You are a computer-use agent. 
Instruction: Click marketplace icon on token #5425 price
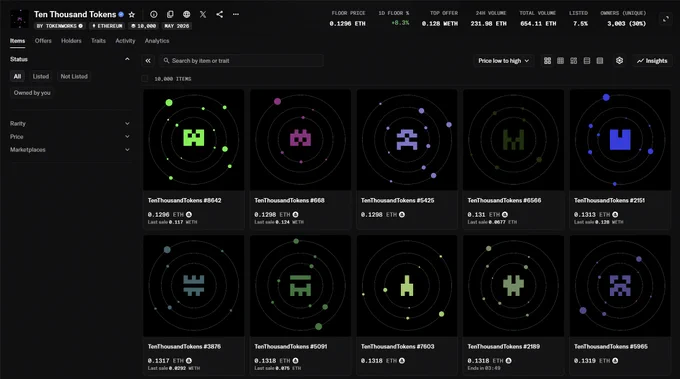pos(402,214)
